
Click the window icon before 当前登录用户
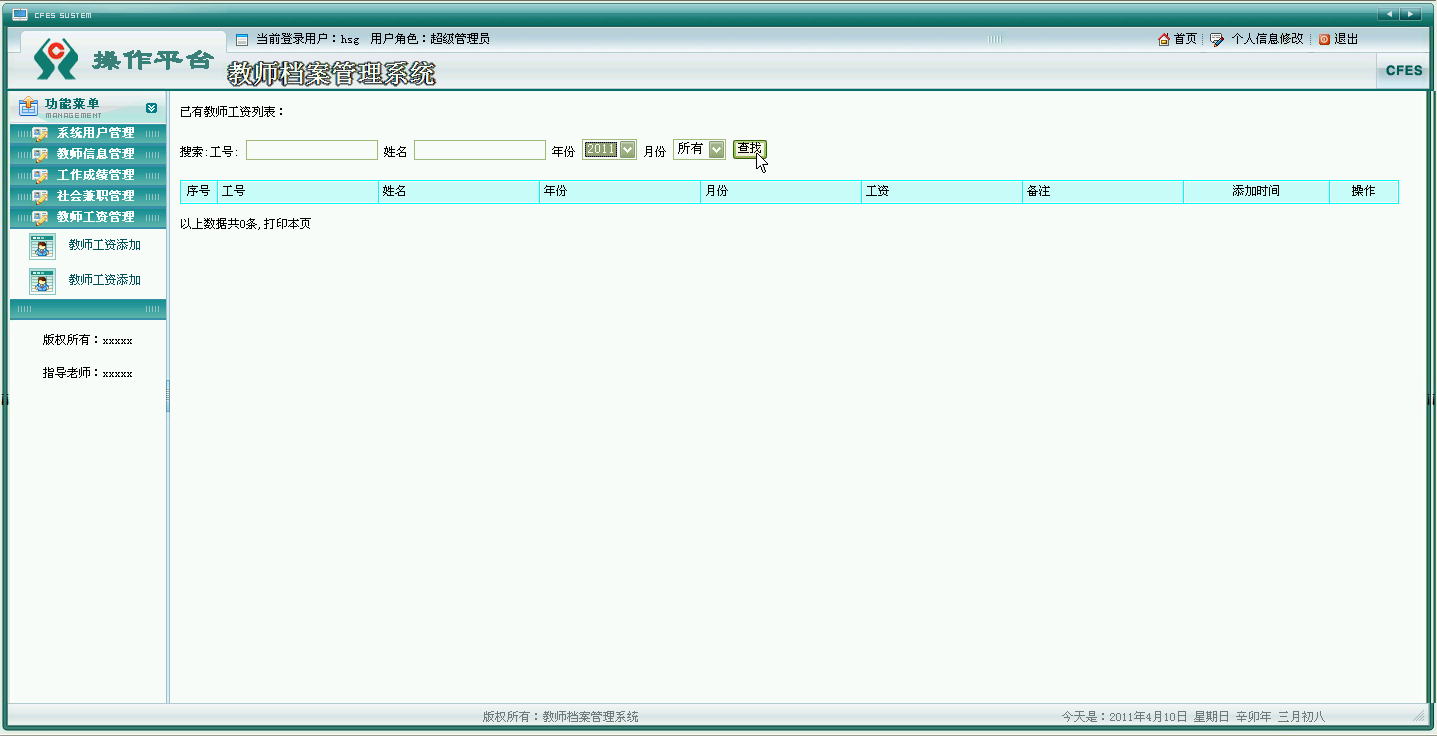242,40
